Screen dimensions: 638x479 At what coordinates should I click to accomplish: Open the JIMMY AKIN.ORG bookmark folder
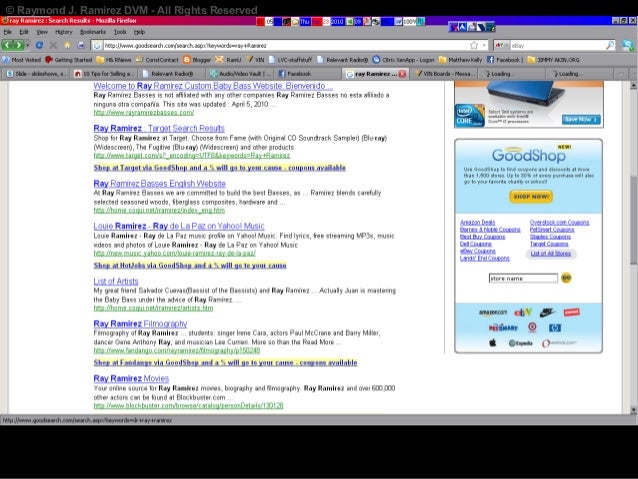pyautogui.click(x=553, y=60)
